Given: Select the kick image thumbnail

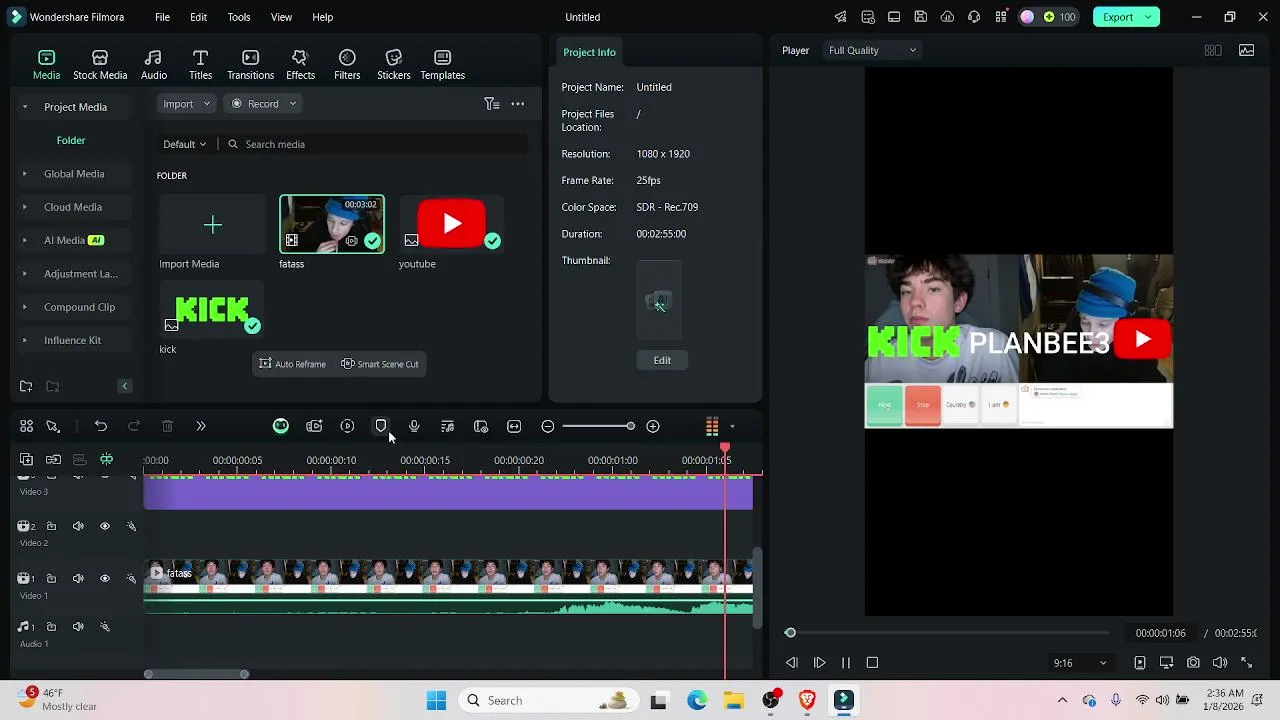Looking at the screenshot, I should click(212, 311).
